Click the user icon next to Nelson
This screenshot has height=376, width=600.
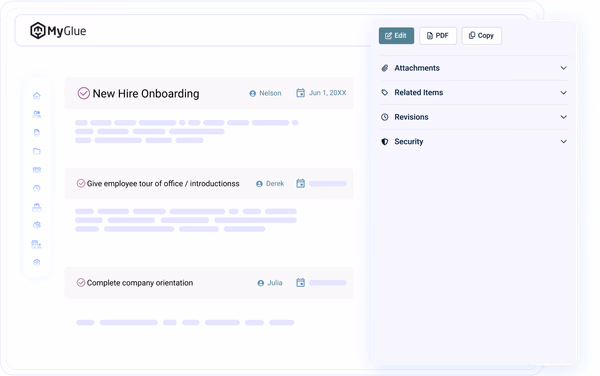(x=253, y=93)
